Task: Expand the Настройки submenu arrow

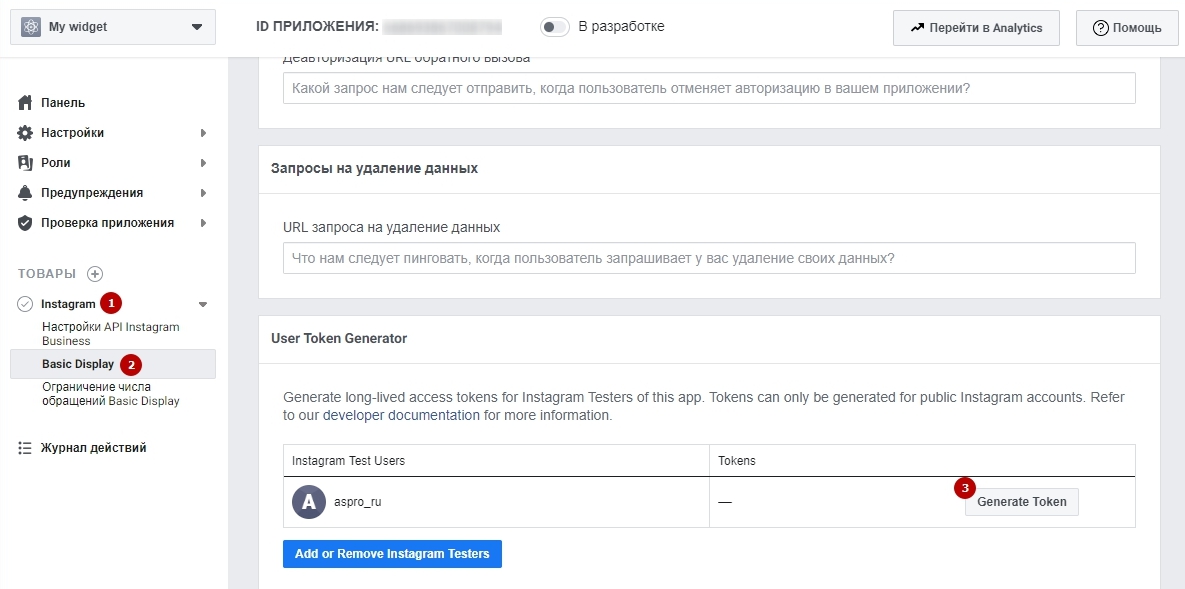Action: [x=203, y=133]
